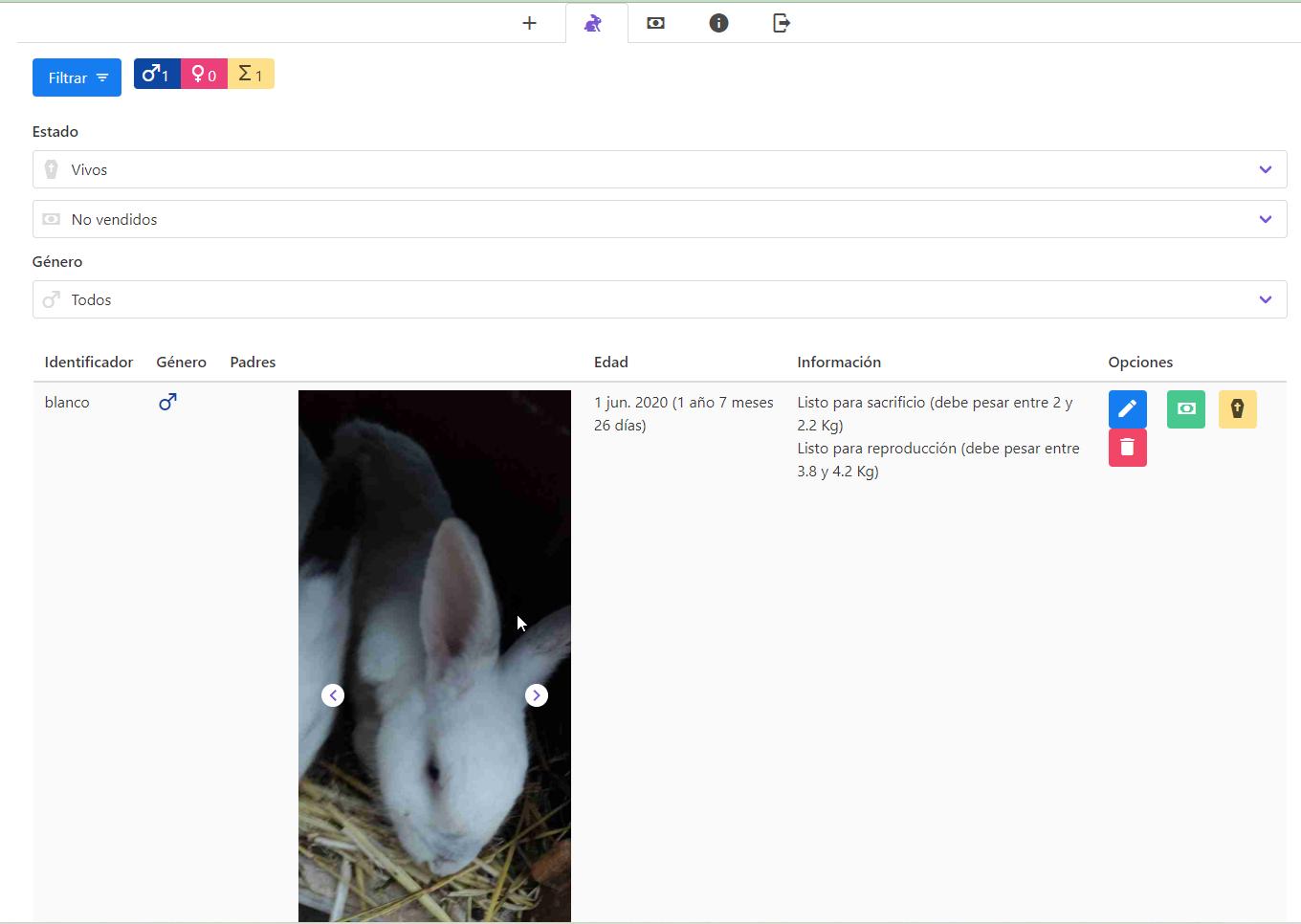Click the Edad column header
The width and height of the screenshot is (1301, 924).
611,362
